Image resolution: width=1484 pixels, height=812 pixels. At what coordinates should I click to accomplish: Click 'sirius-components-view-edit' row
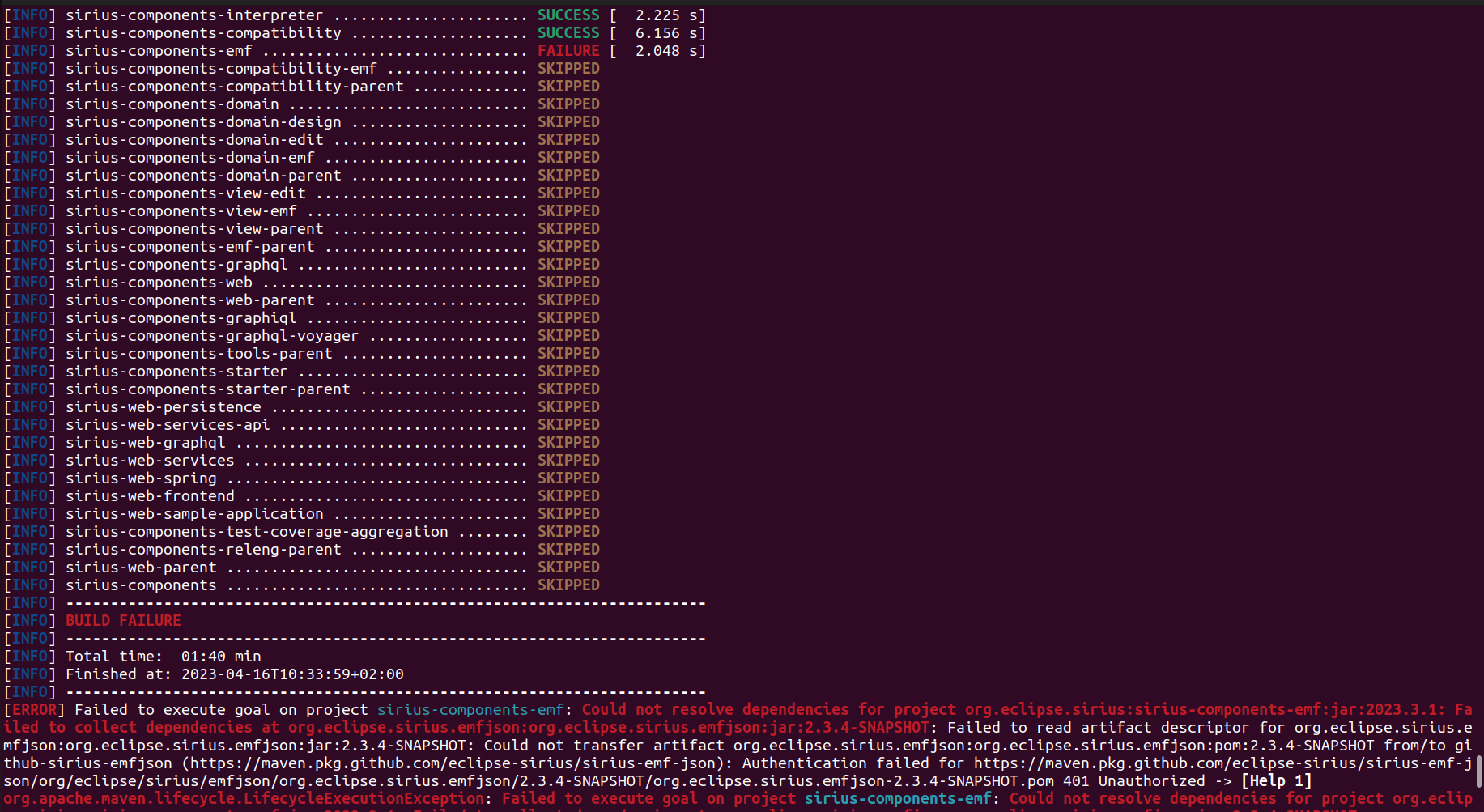301,193
